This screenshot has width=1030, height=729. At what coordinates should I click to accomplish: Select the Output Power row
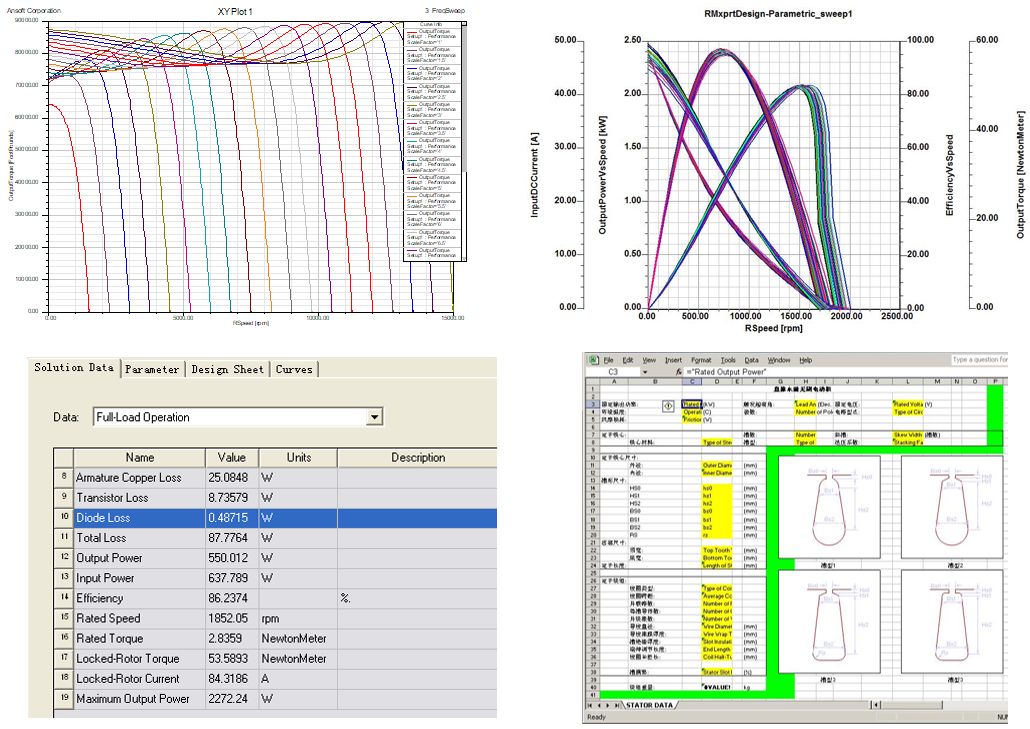point(276,558)
